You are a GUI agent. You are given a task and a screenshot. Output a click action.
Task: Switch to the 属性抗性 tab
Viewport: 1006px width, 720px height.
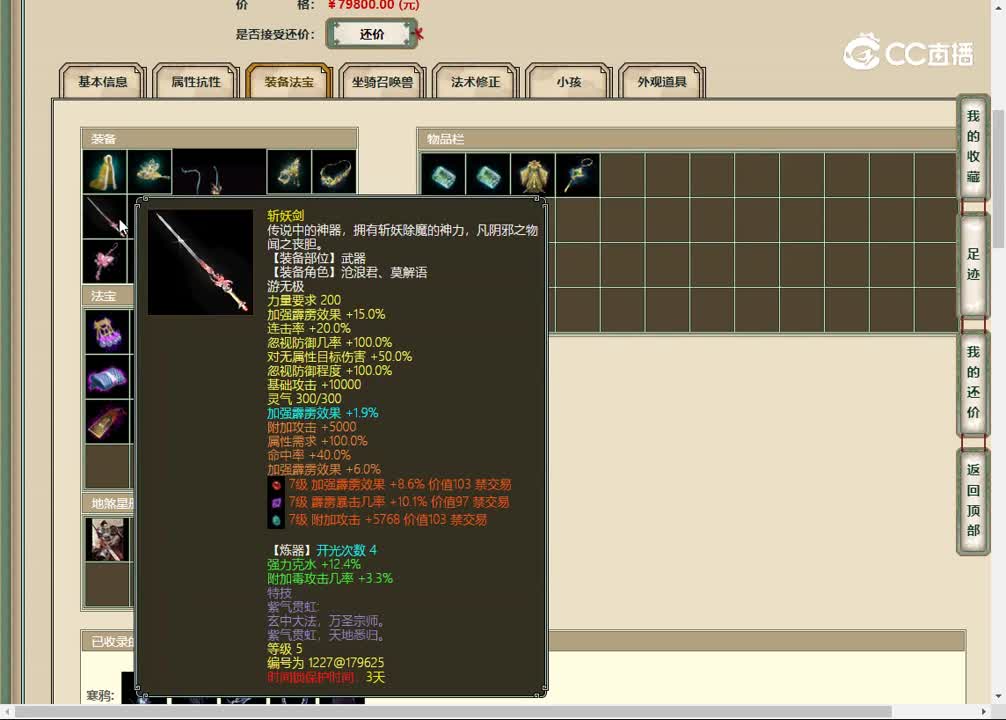pos(196,81)
